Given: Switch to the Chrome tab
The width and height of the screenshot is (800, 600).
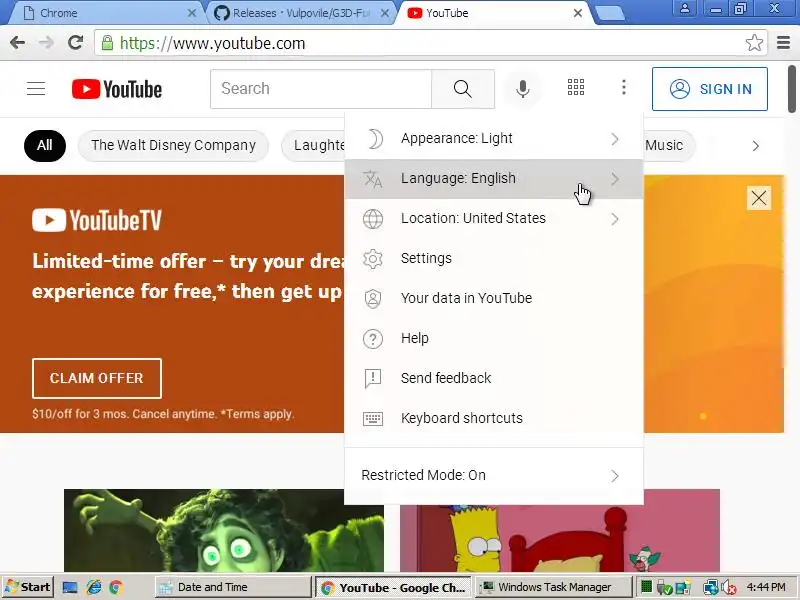Looking at the screenshot, I should (x=106, y=13).
